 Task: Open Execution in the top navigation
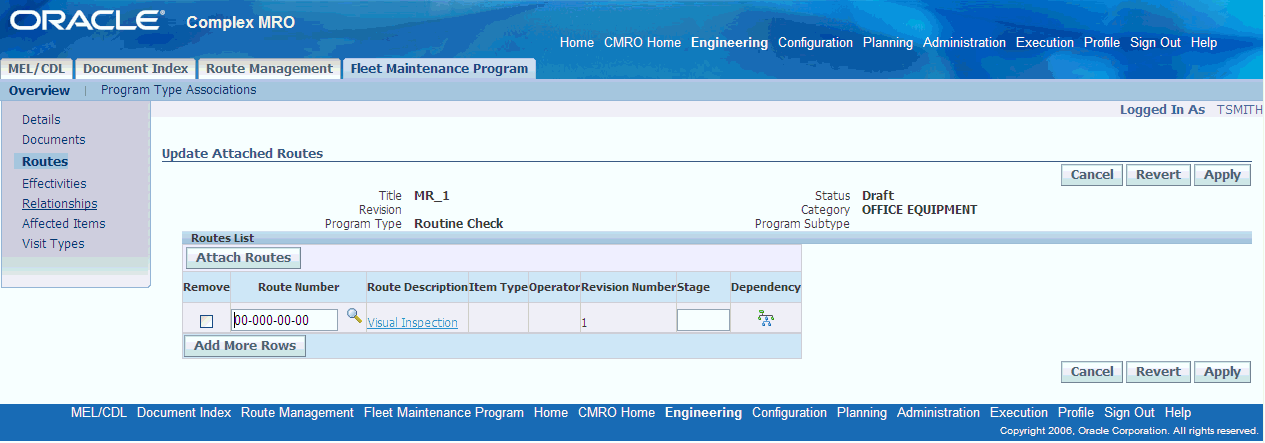[x=1045, y=43]
